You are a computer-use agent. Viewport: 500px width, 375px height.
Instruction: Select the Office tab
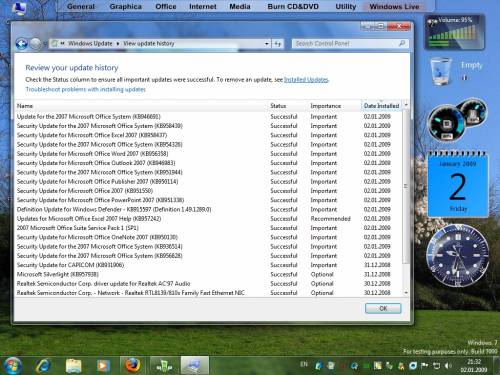(x=166, y=6)
